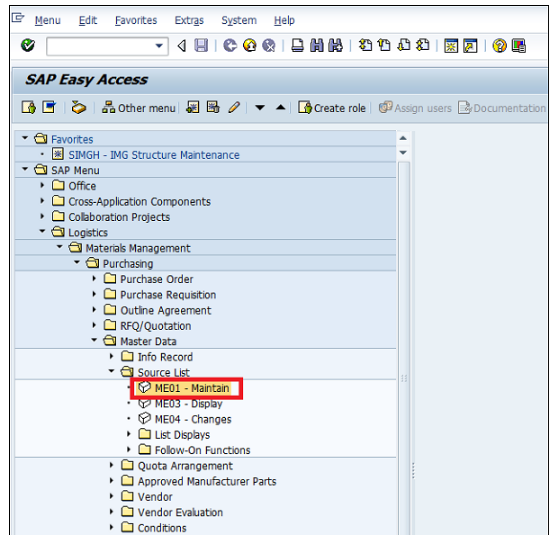Click the Save diskette icon

201,46
